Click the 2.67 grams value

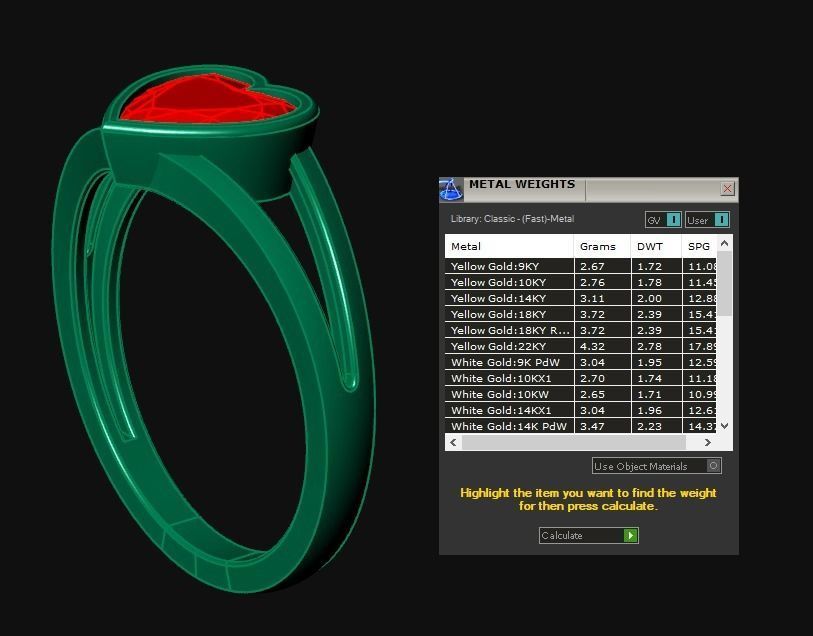coord(592,266)
